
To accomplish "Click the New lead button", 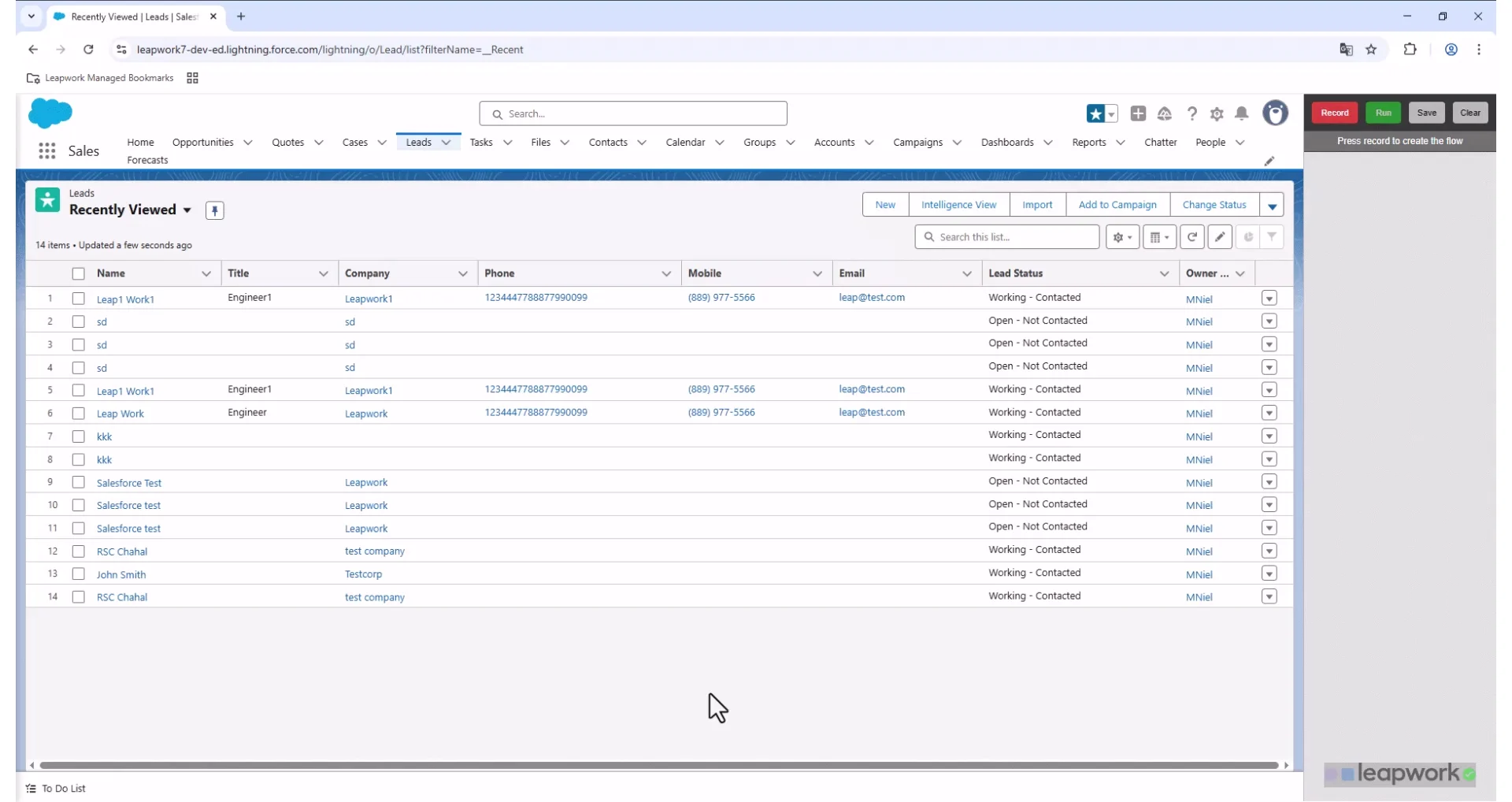I will point(884,205).
